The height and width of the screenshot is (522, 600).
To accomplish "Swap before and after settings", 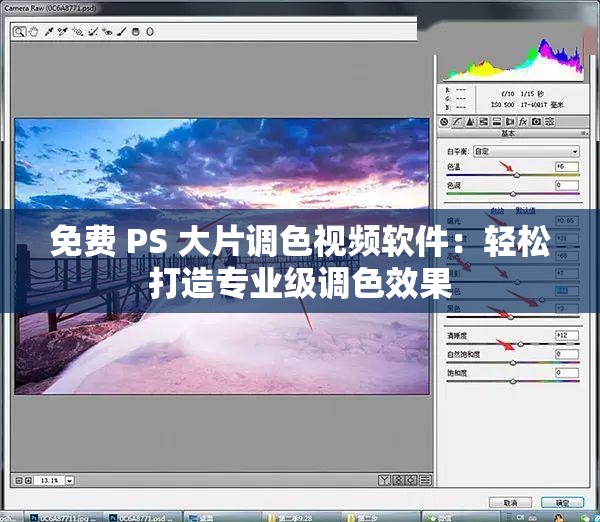I will pos(398,480).
